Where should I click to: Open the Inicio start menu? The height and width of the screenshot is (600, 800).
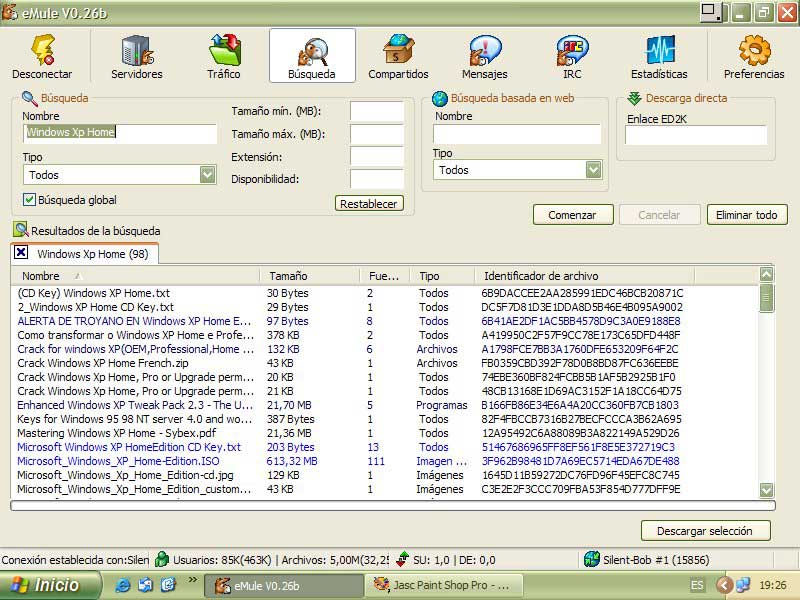point(50,585)
